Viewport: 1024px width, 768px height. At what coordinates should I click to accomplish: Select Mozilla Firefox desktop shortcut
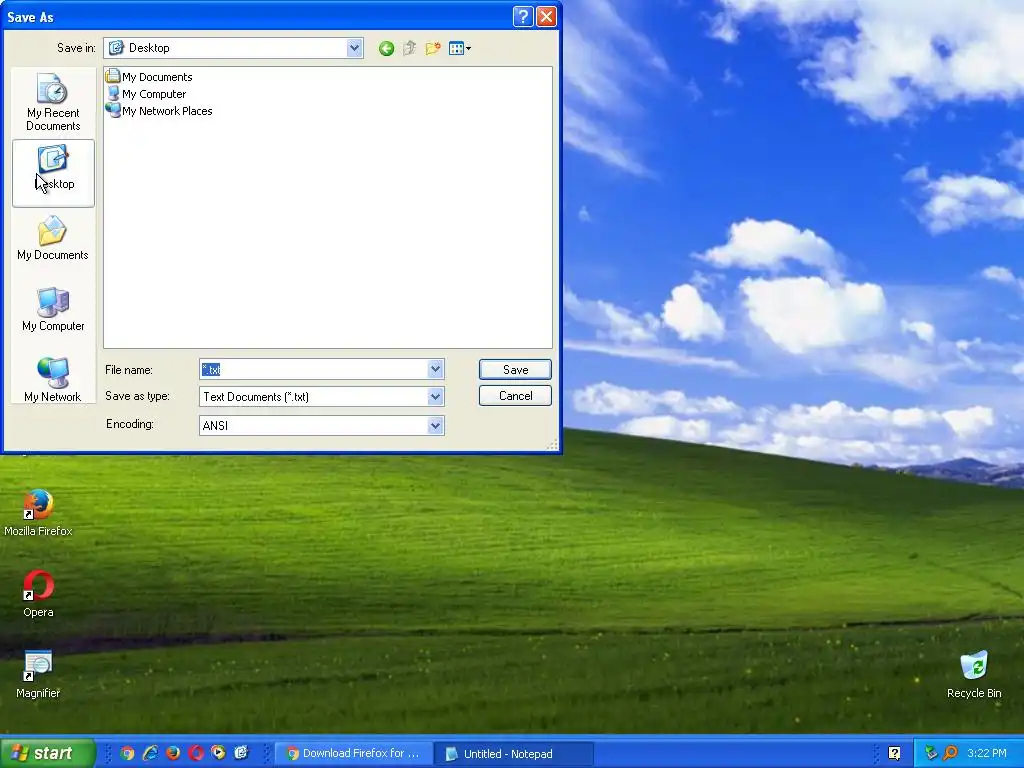point(39,513)
